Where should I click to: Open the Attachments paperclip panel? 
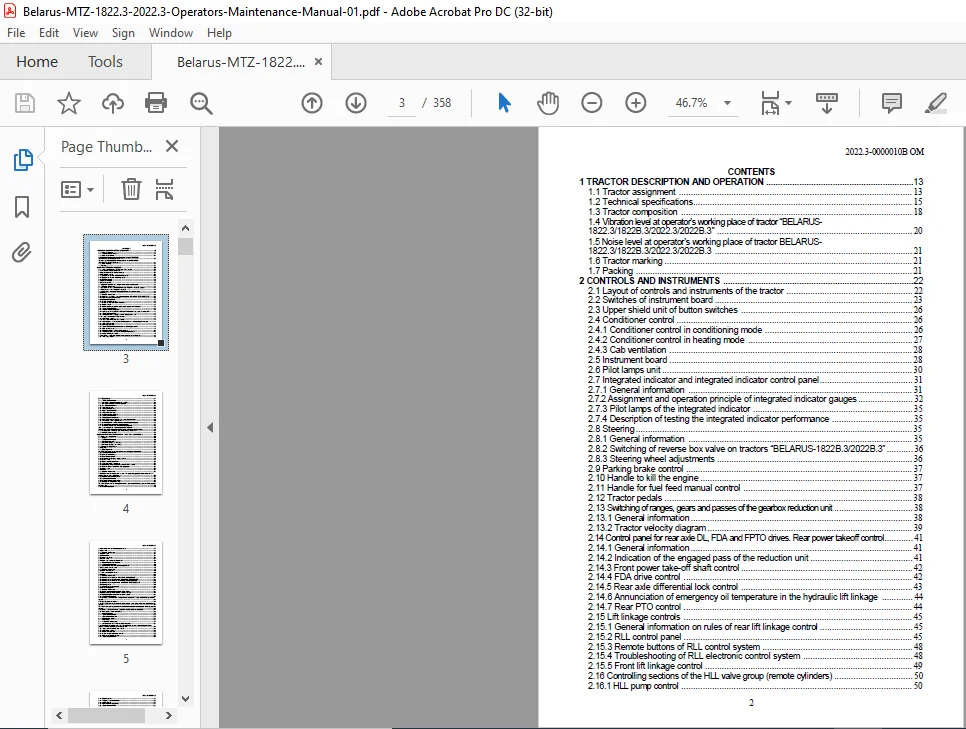[x=22, y=253]
